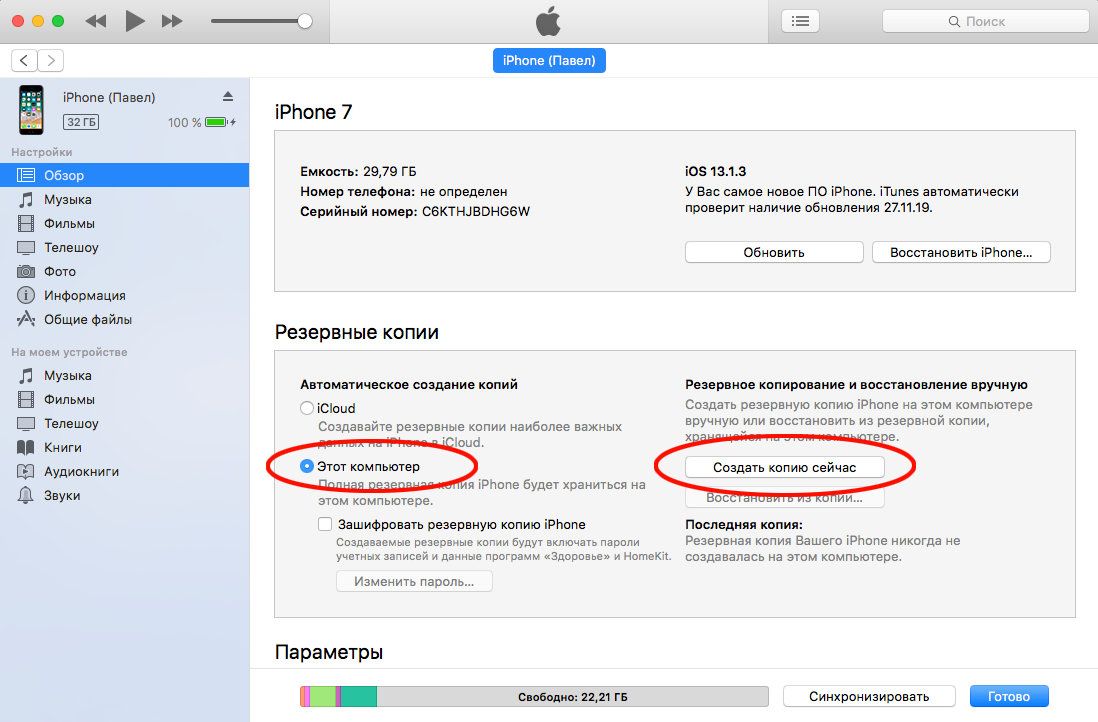Image resolution: width=1098 pixels, height=722 pixels.
Task: Start playback with the play icon
Action: (x=134, y=21)
